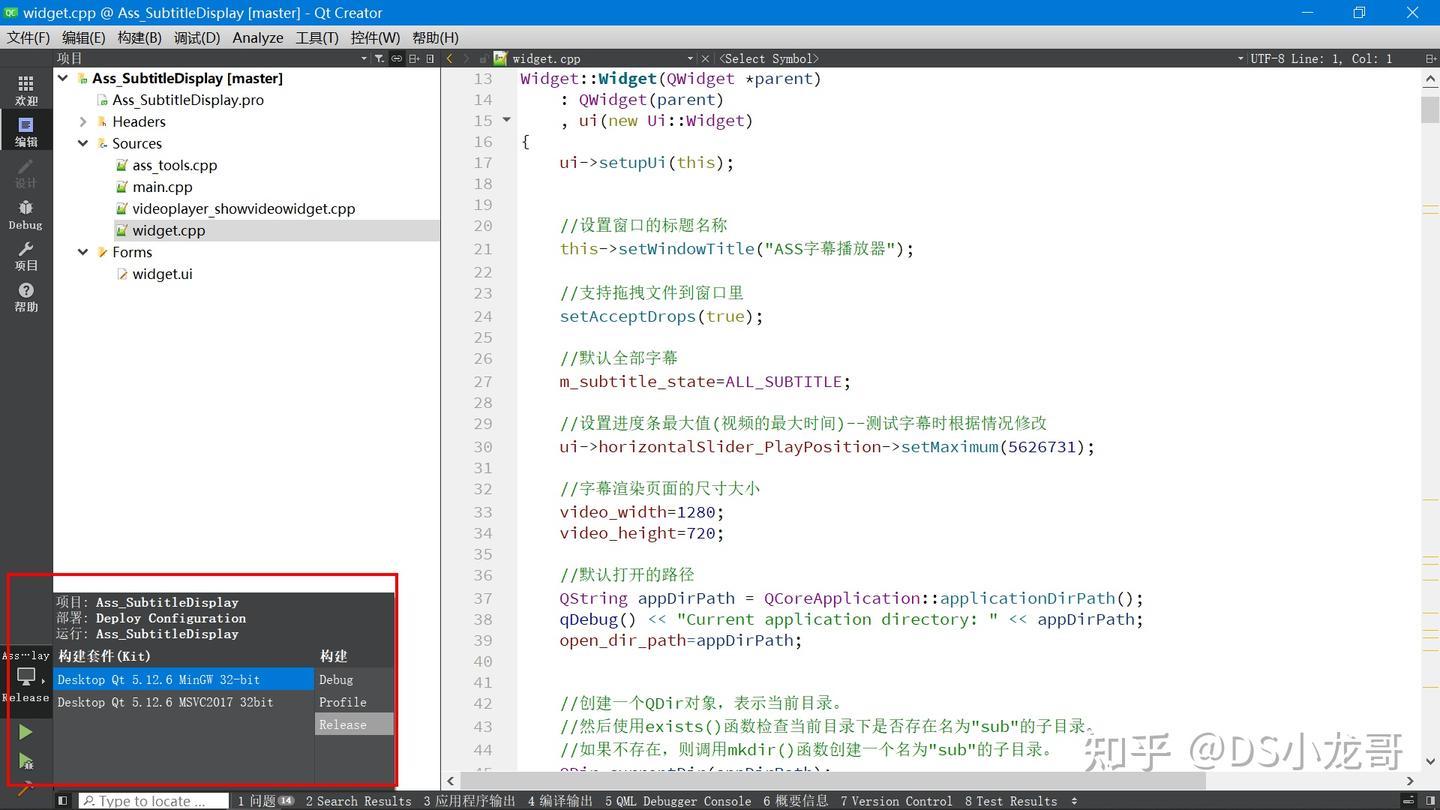
Task: Go back in editor navigation history
Action: [449, 59]
